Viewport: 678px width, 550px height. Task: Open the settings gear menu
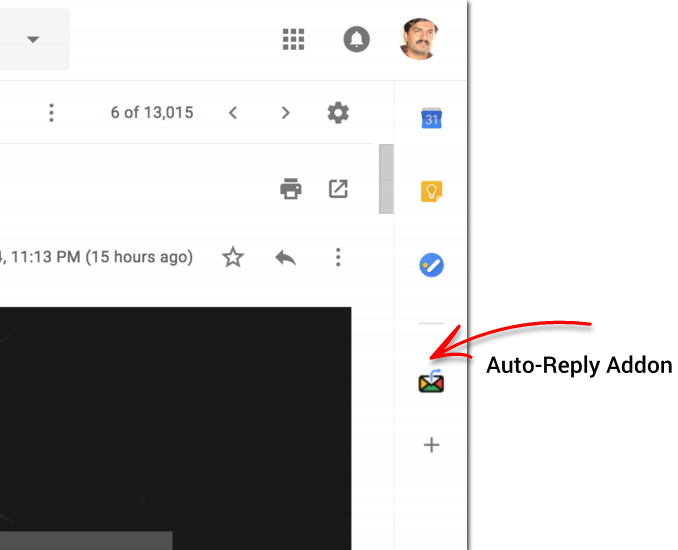[338, 113]
